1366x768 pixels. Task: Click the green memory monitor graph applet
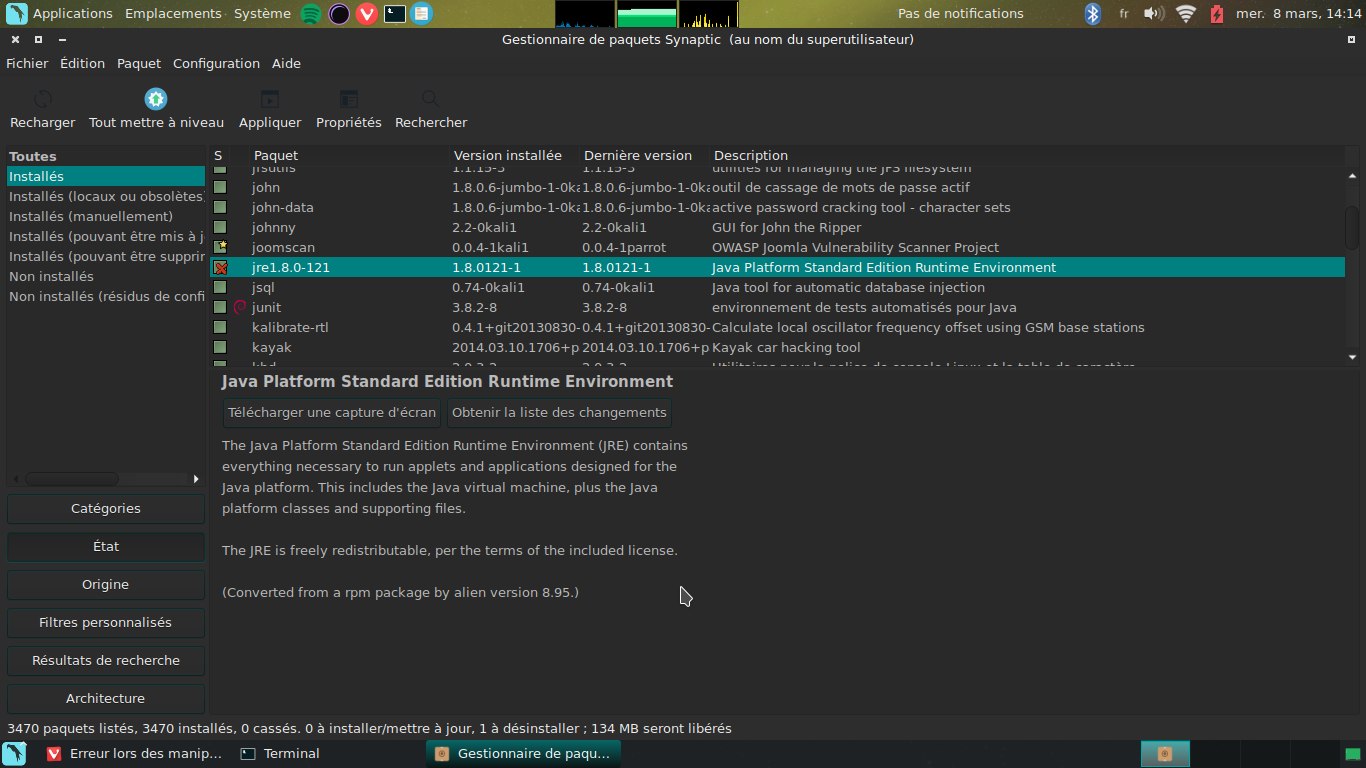[x=647, y=14]
